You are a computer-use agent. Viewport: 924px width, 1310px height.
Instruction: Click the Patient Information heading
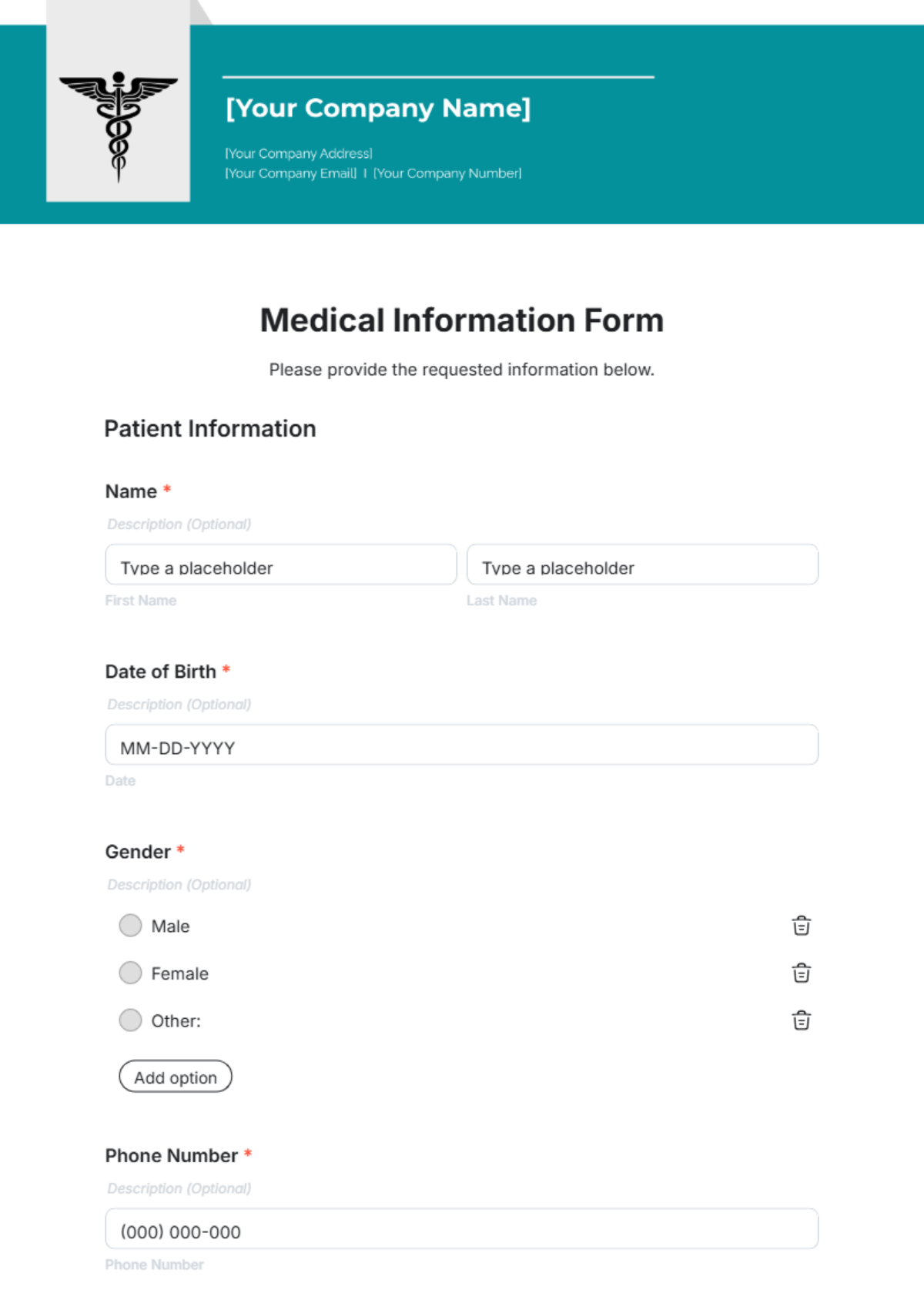click(210, 428)
